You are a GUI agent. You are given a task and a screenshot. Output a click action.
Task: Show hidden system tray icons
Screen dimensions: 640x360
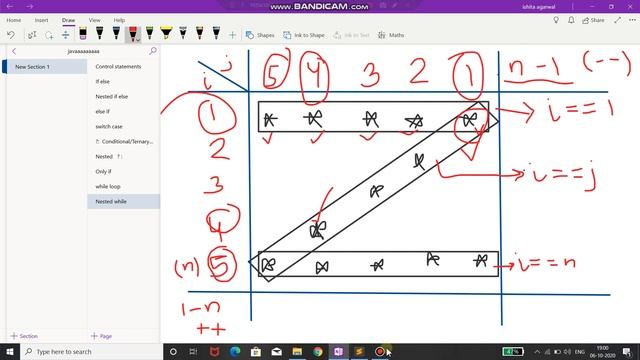point(537,351)
